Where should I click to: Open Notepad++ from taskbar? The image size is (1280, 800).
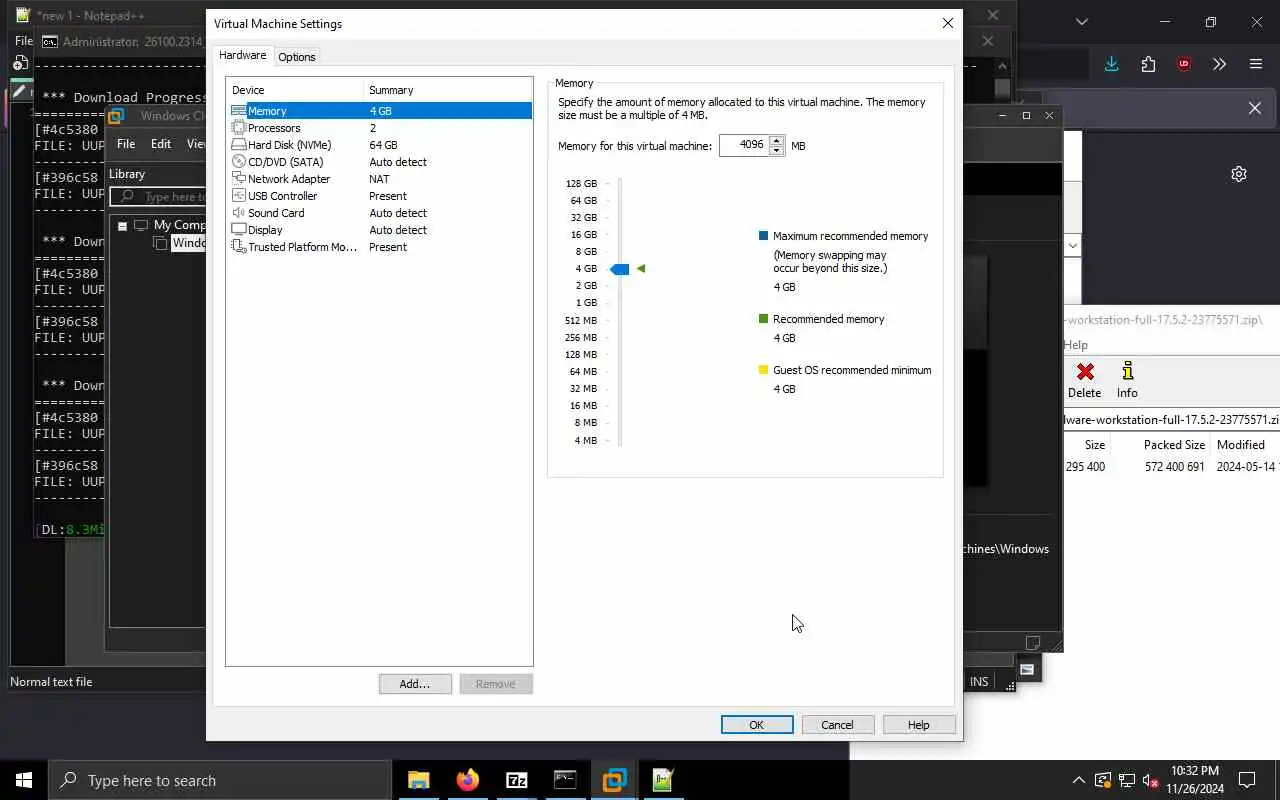[664, 780]
